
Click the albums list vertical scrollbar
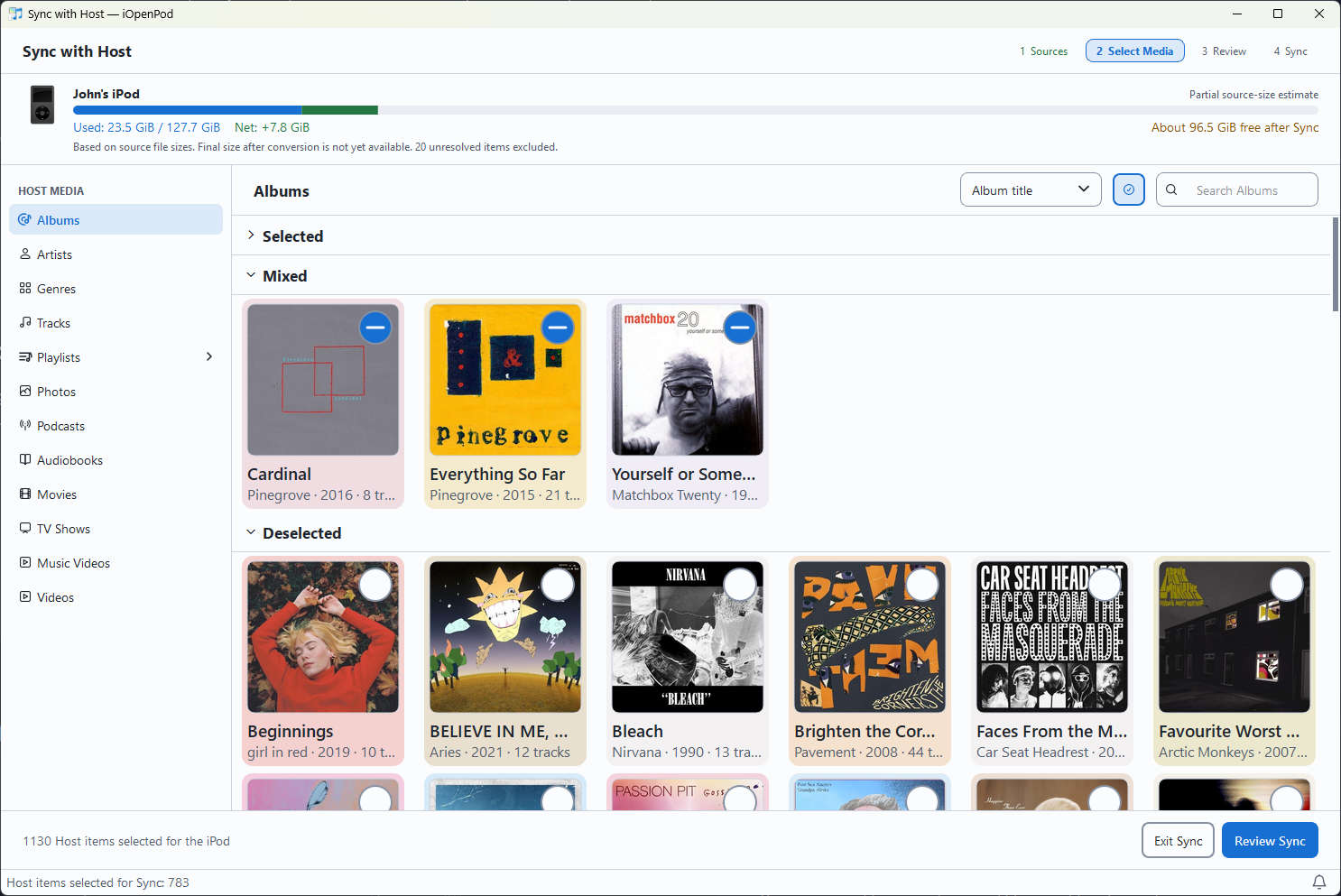1336,264
